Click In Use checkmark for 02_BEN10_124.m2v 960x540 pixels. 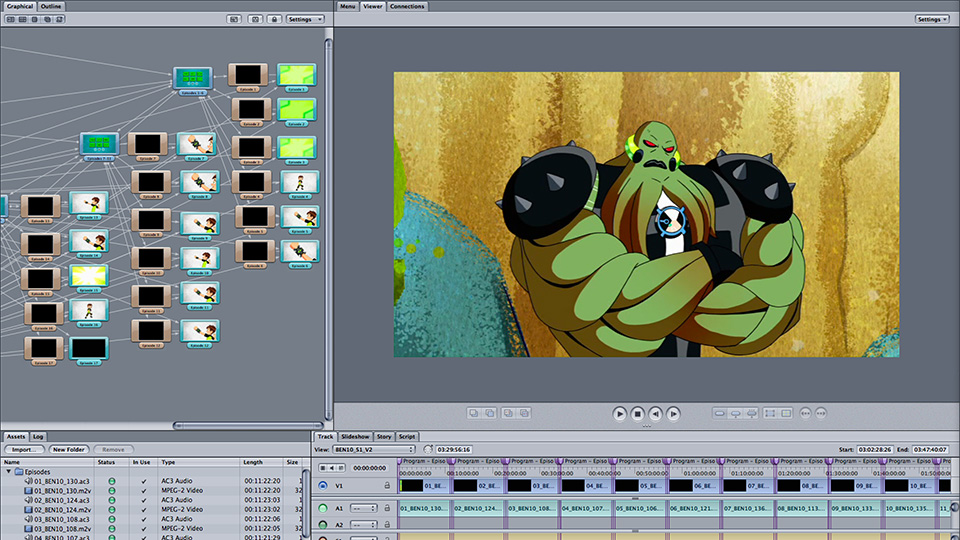pos(144,509)
